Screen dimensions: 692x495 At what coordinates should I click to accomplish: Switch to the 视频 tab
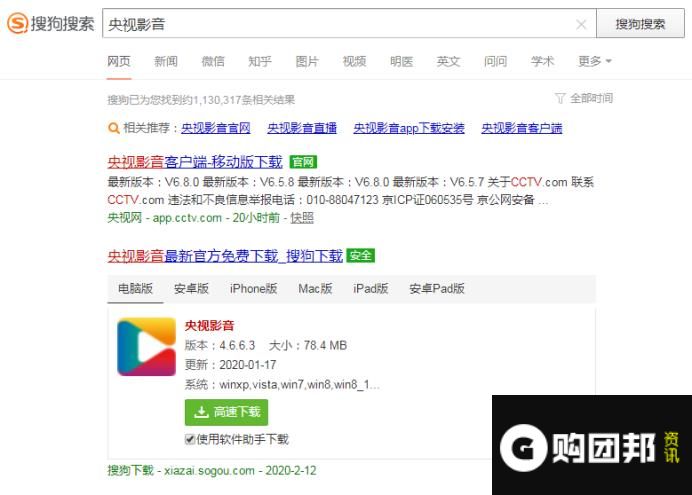(x=354, y=61)
